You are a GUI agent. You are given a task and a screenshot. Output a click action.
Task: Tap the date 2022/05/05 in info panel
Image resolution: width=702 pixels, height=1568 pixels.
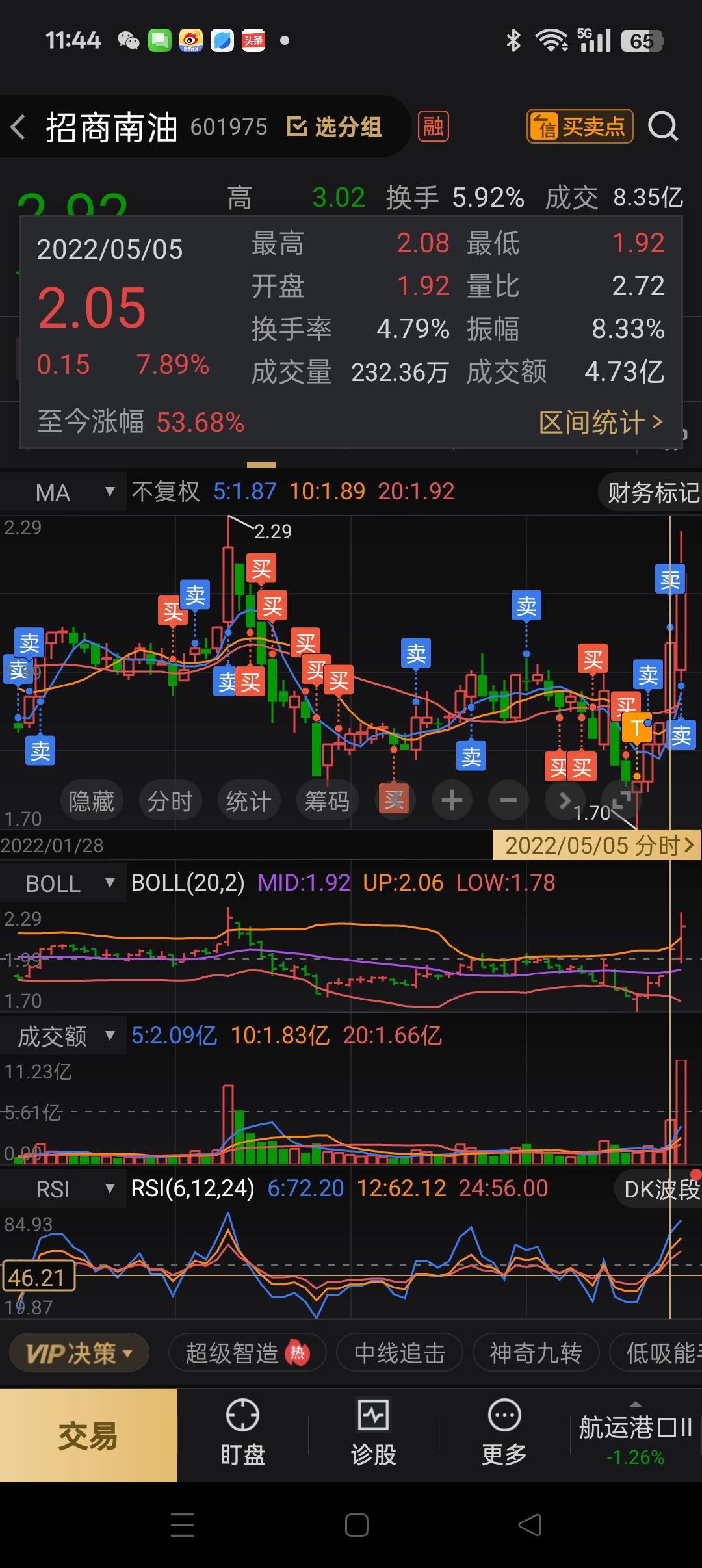pos(110,250)
